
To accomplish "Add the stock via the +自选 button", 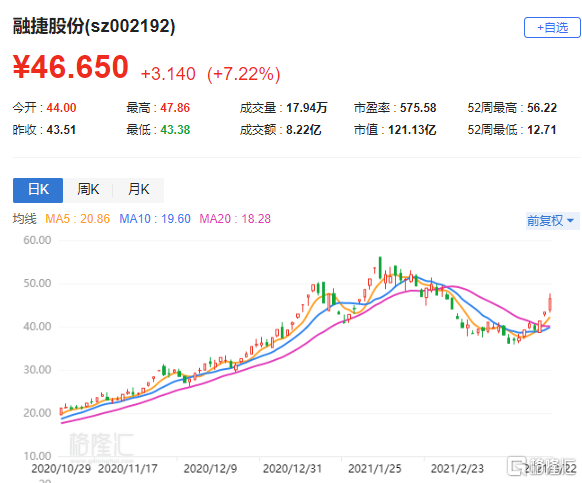I will coord(552,27).
